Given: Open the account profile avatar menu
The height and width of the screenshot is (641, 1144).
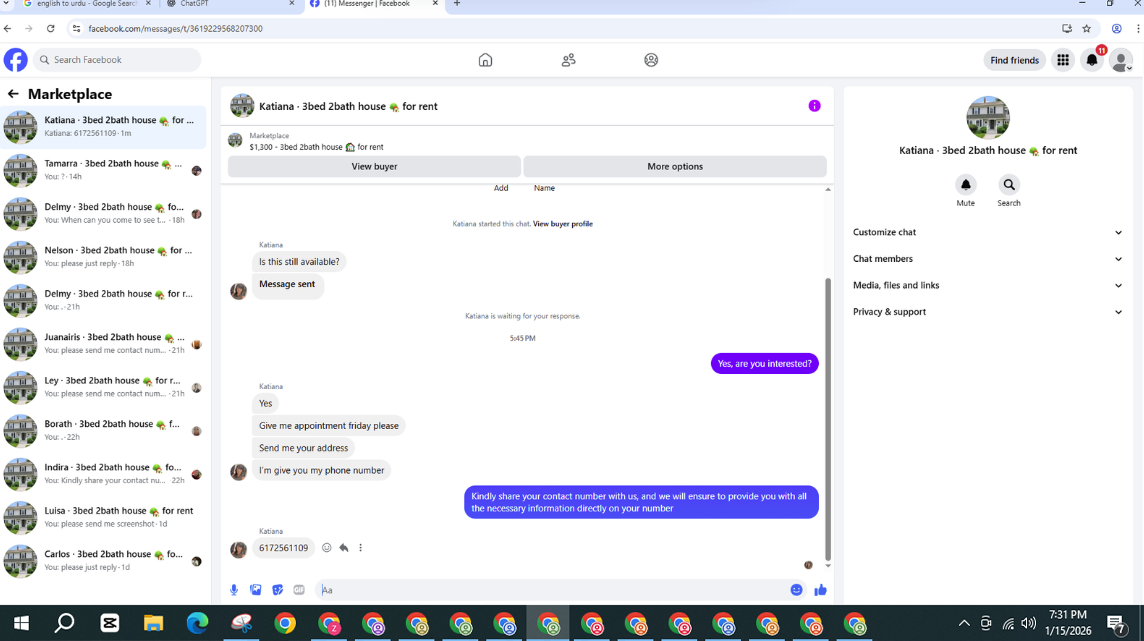Looking at the screenshot, I should (1121, 60).
